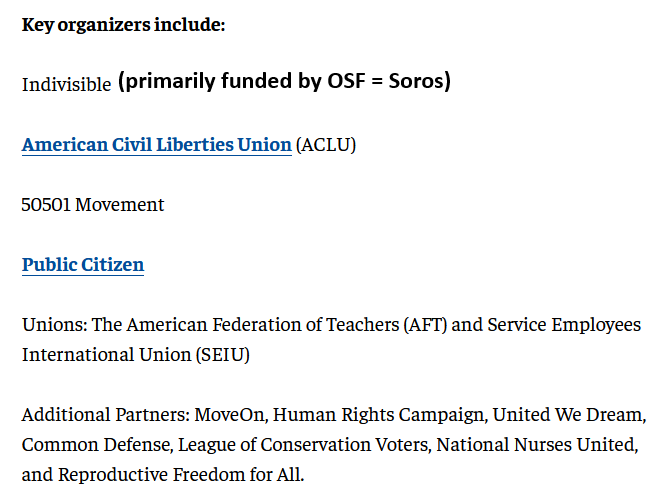Image resolution: width=669 pixels, height=493 pixels.
Task: Click the 50501 Movement line
Action: [93, 205]
